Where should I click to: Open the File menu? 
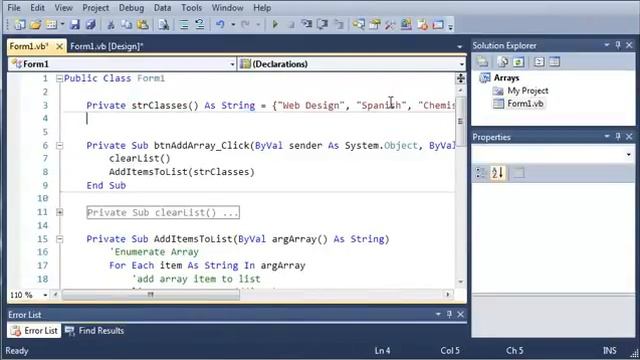[x=14, y=8]
